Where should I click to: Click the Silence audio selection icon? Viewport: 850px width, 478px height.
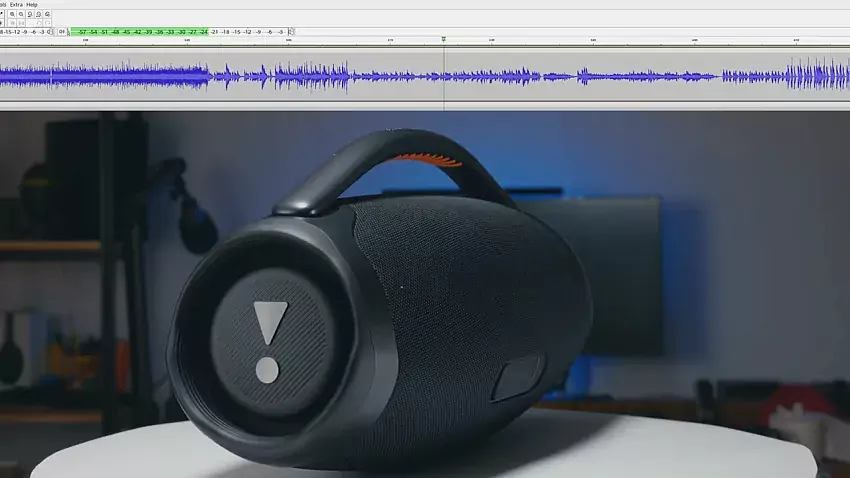[21, 23]
